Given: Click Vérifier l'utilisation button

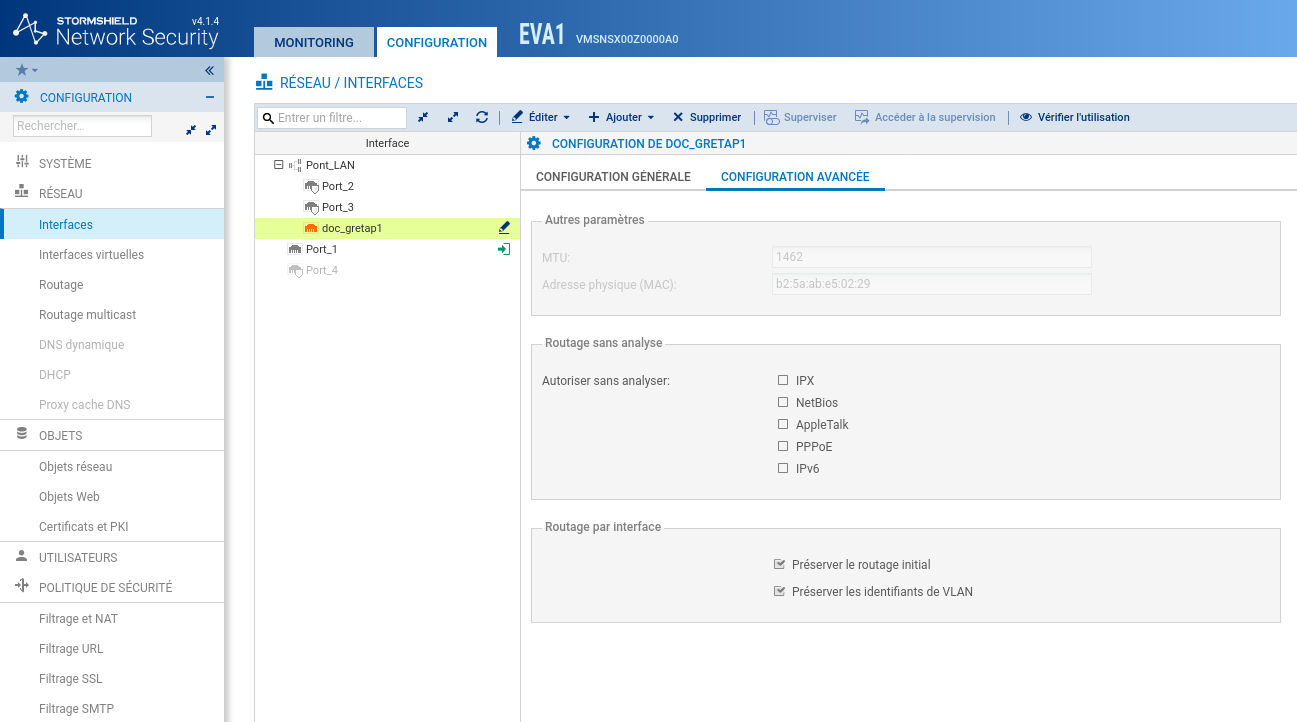Looking at the screenshot, I should [x=1075, y=117].
